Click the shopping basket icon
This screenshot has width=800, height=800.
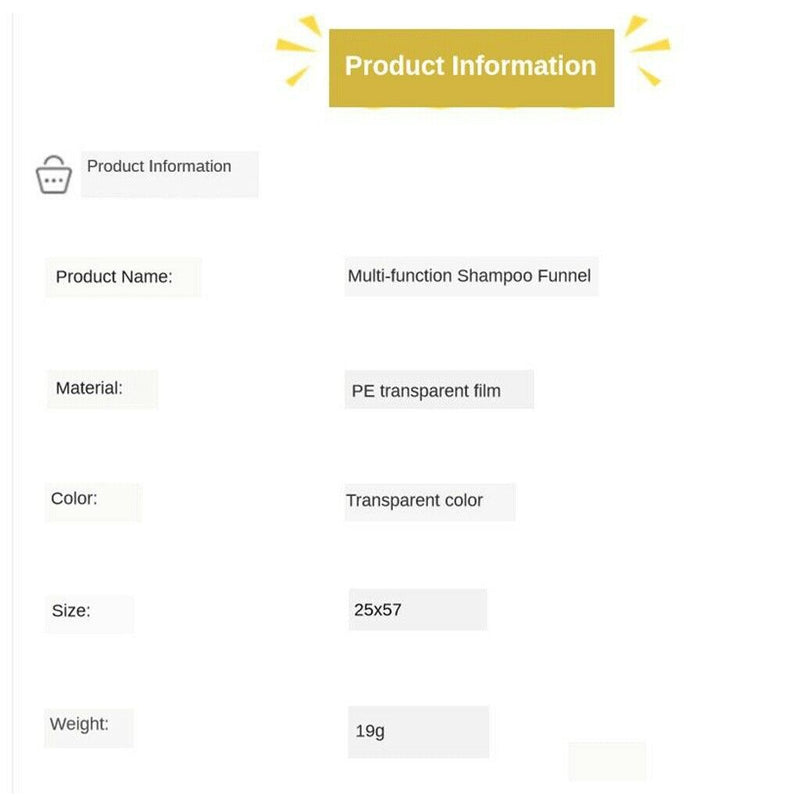click(53, 175)
